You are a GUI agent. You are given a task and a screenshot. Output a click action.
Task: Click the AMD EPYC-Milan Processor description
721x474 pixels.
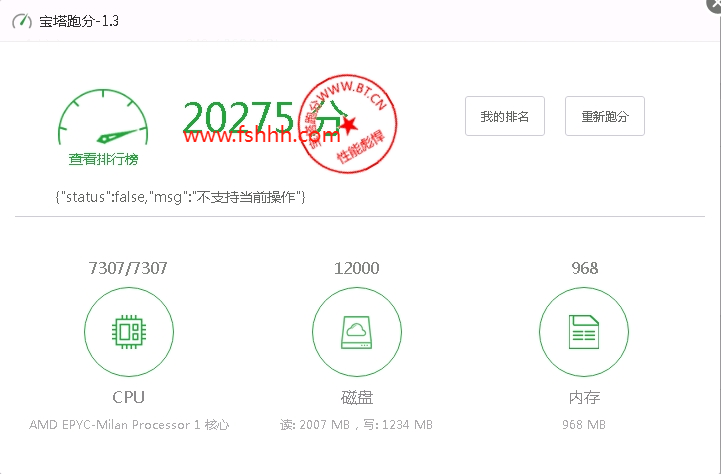coord(129,424)
